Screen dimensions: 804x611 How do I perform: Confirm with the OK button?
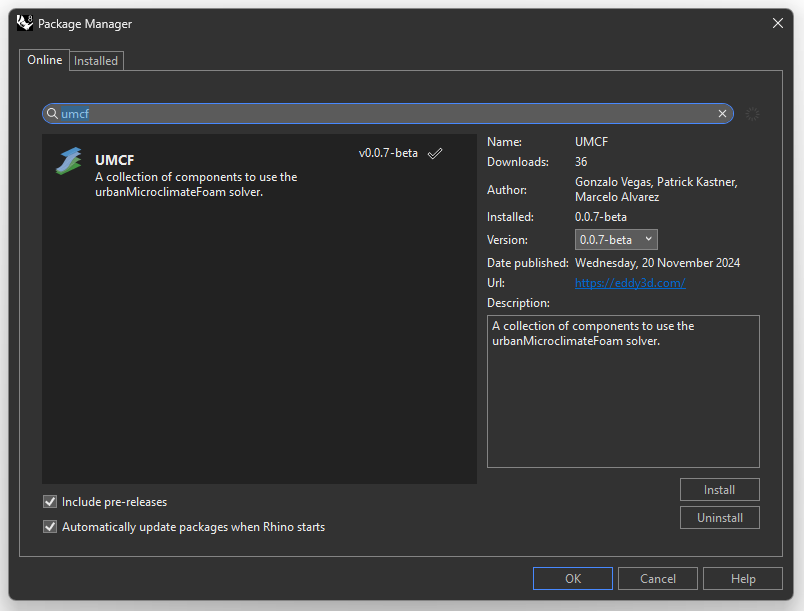572,579
